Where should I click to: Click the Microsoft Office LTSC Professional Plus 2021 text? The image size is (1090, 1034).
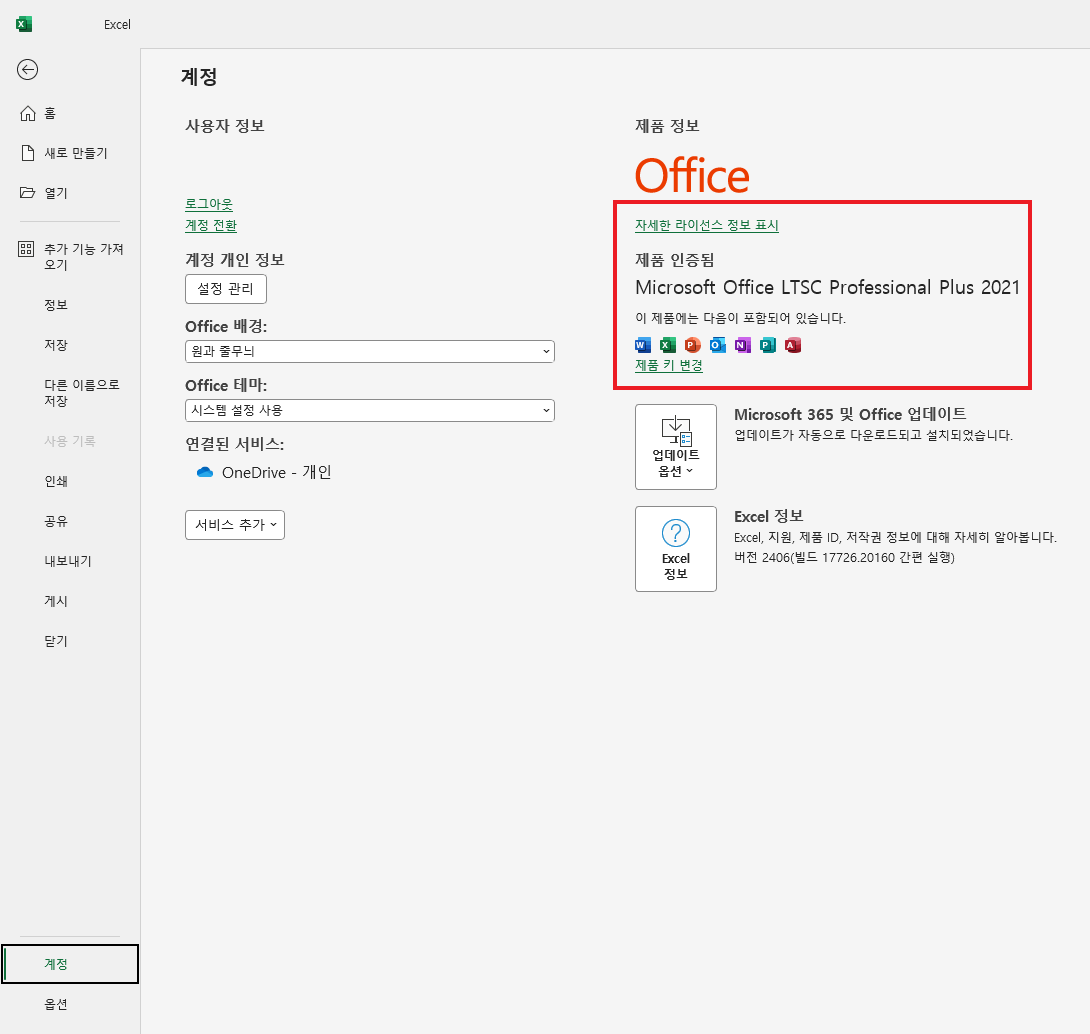pyautogui.click(x=827, y=287)
